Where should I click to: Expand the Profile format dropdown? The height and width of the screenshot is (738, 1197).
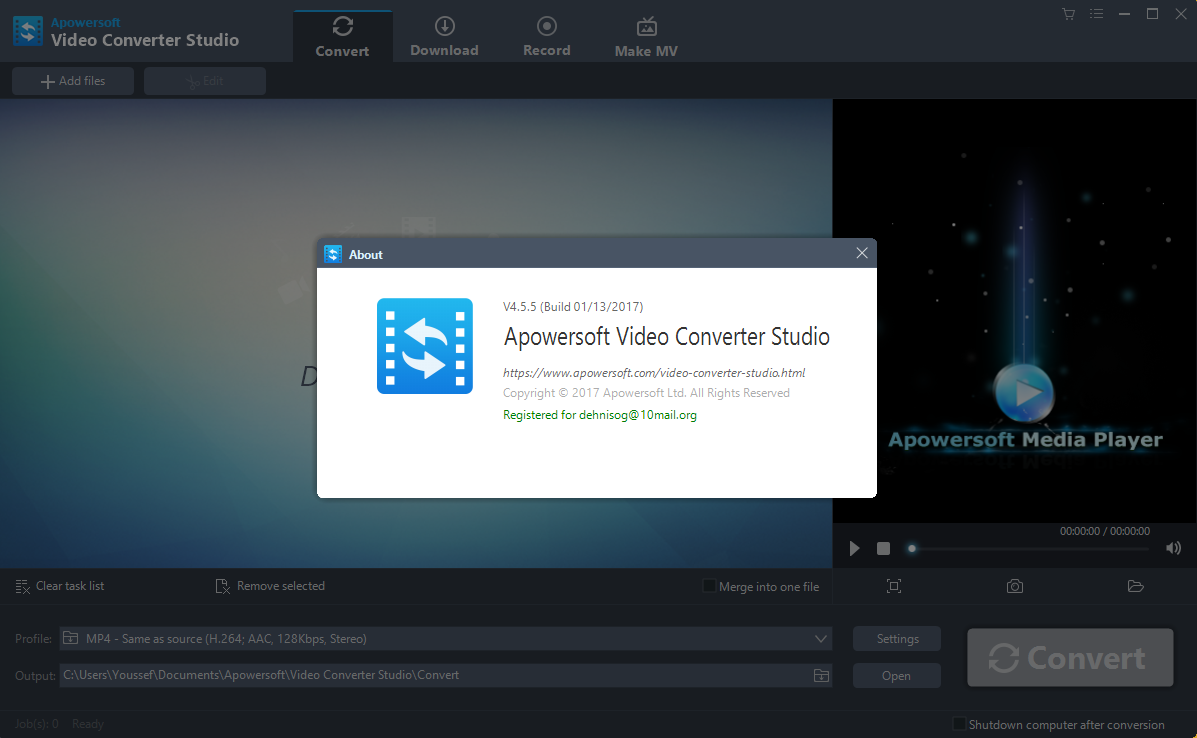[x=821, y=639]
